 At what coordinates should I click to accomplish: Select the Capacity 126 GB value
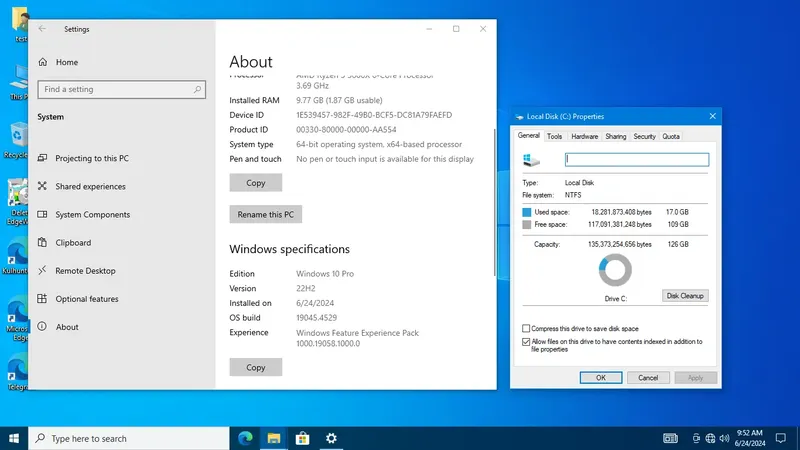click(x=678, y=244)
